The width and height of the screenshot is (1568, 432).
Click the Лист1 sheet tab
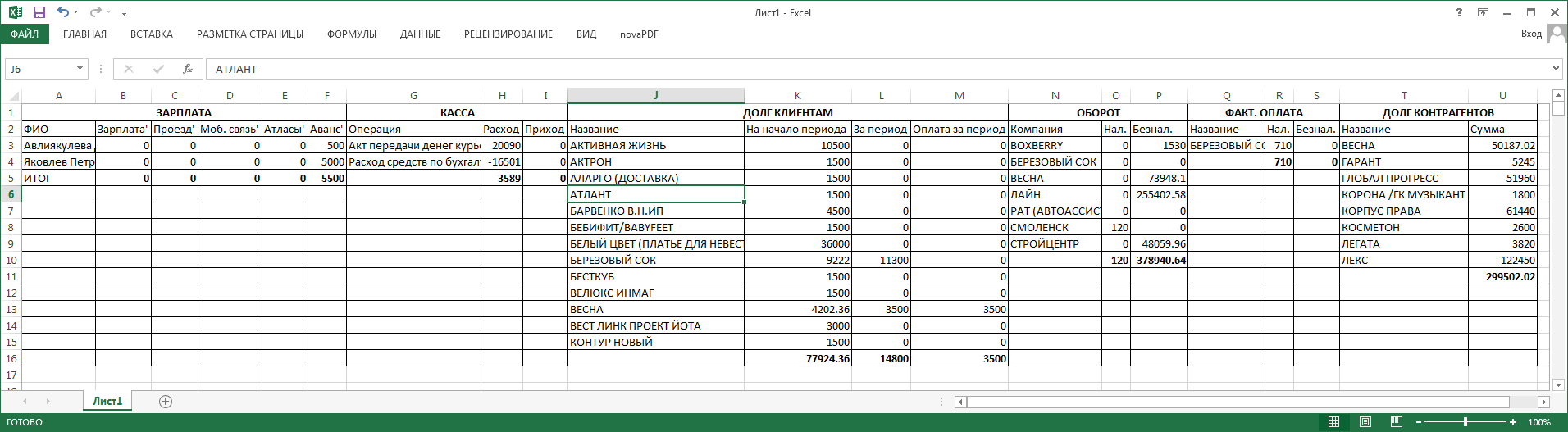click(x=107, y=401)
